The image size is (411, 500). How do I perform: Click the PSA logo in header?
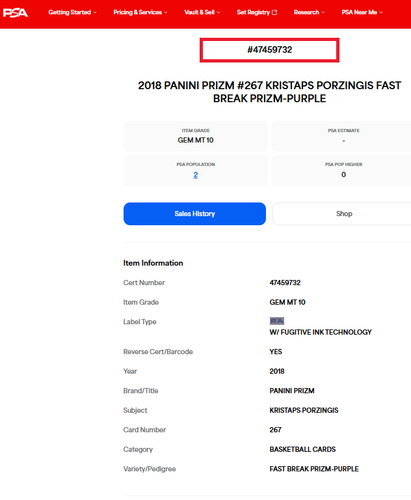[15, 13]
